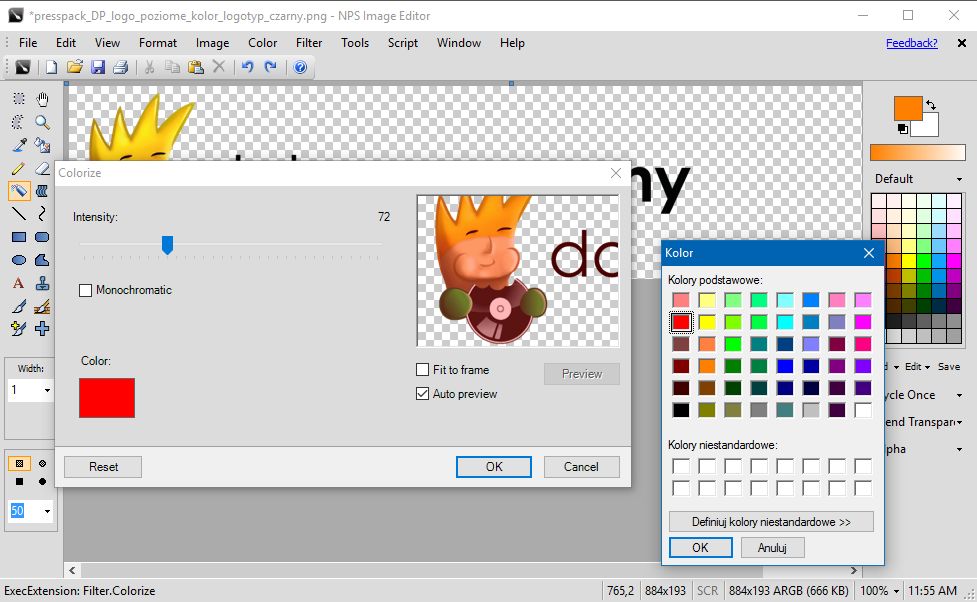Click OK in the Kolor dialog
The image size is (977, 602).
(x=700, y=548)
